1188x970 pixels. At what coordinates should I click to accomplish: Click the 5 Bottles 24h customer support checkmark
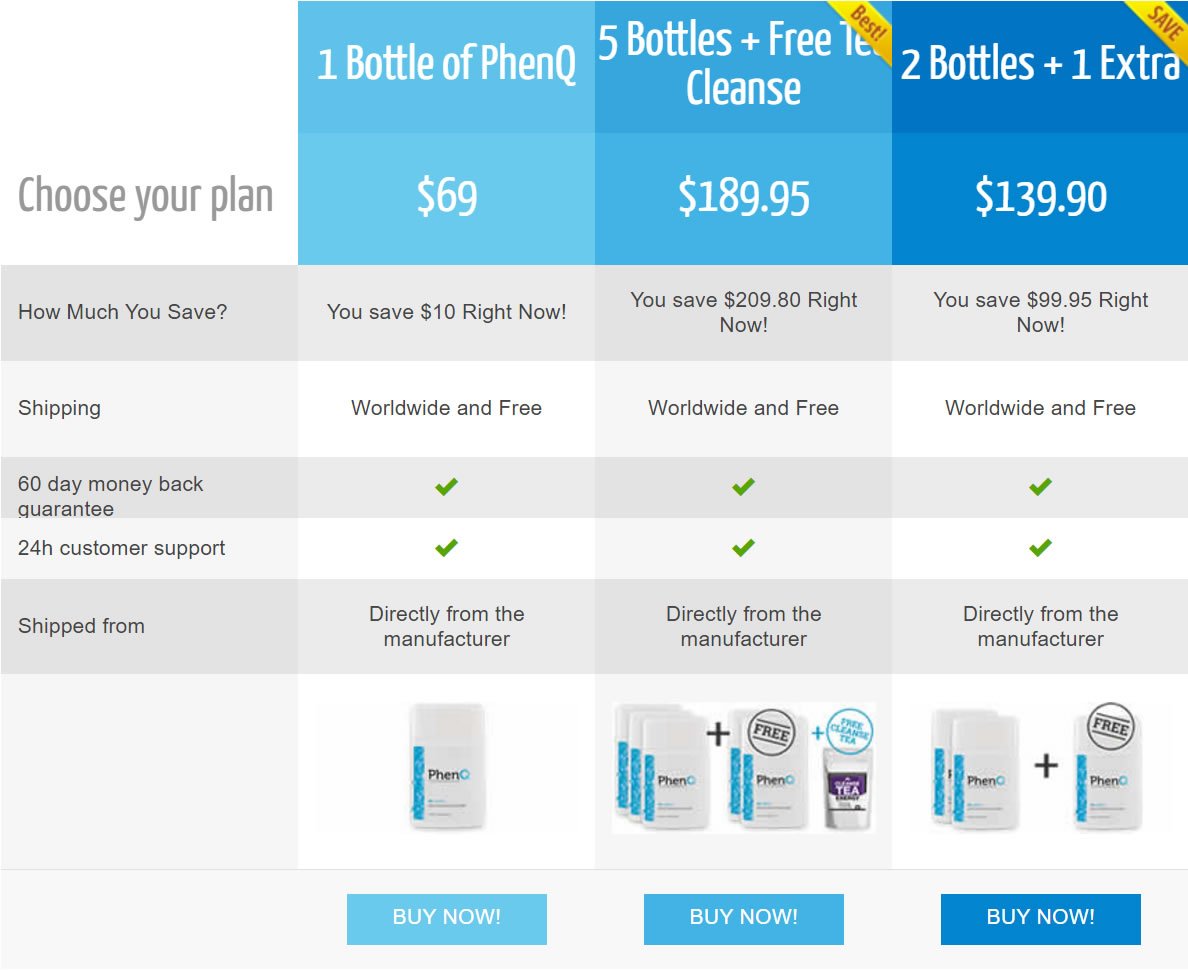click(x=743, y=547)
